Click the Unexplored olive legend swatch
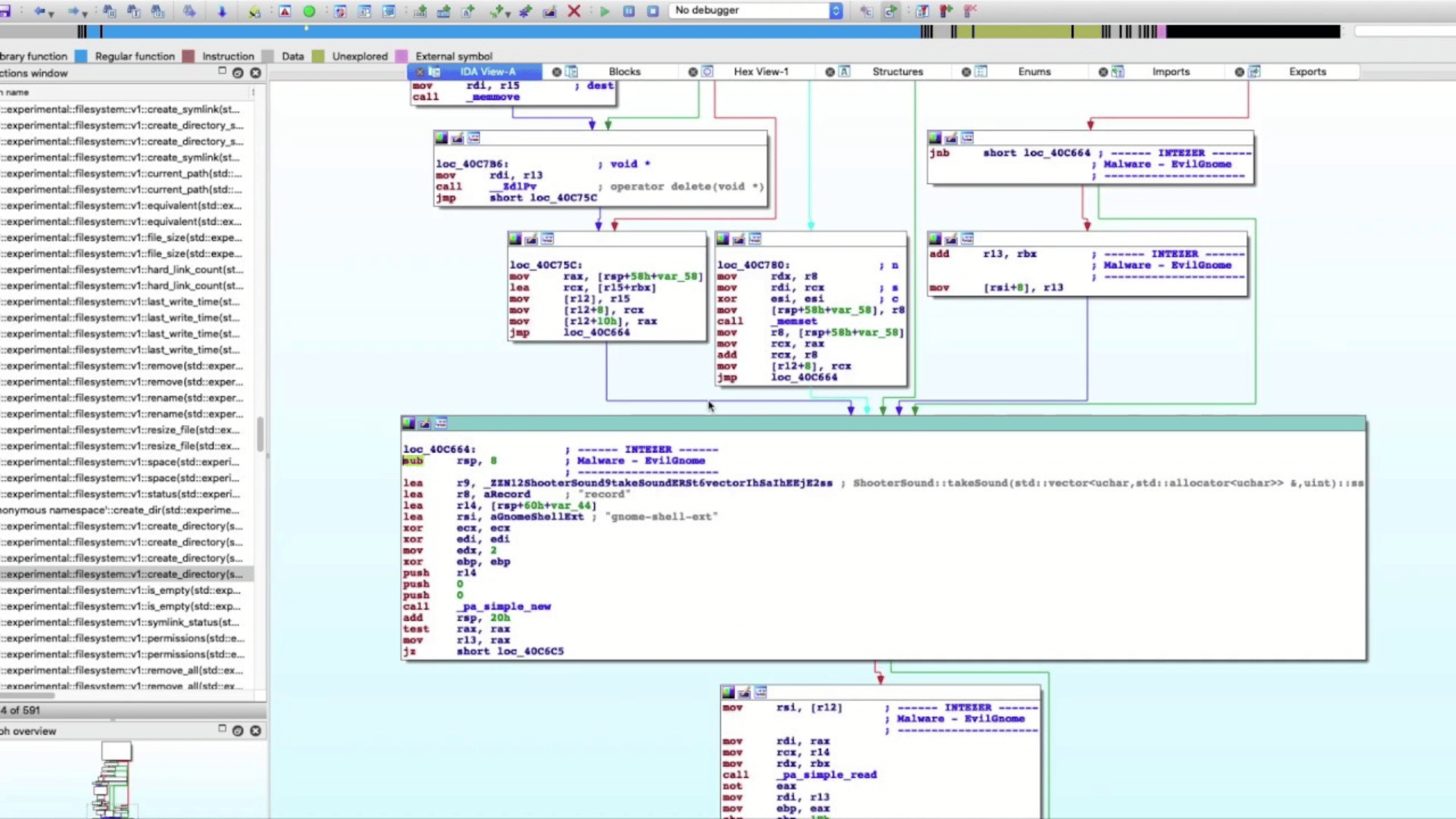1456x819 pixels. (x=318, y=57)
